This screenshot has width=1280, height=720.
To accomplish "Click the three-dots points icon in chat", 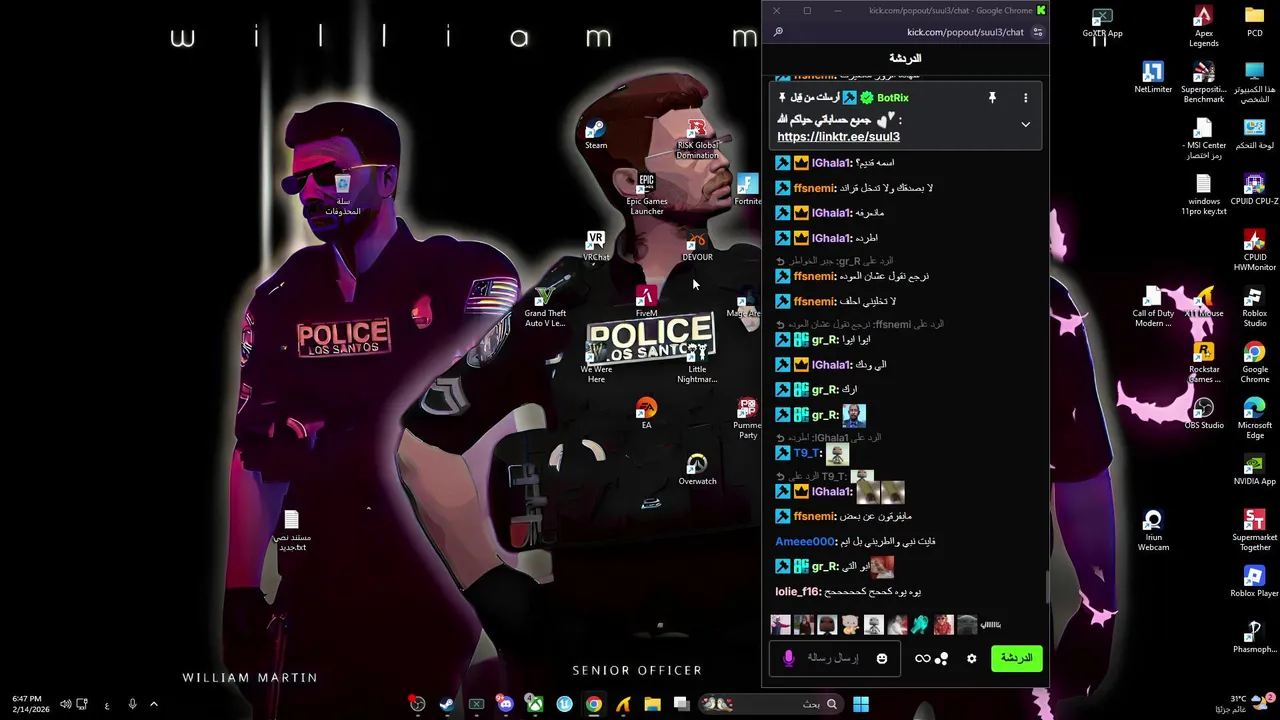I will coord(941,658).
